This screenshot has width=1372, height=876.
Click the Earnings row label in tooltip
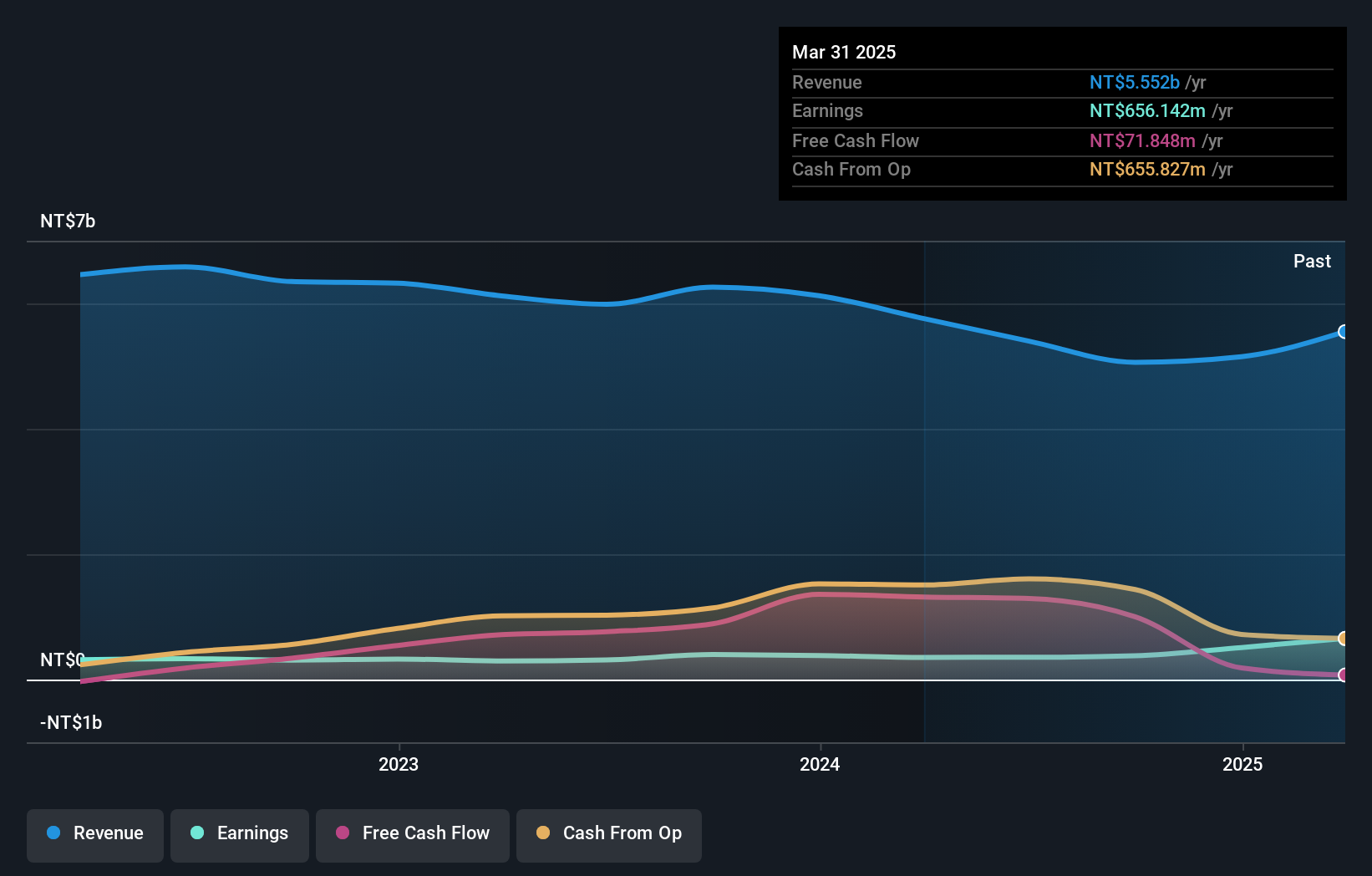point(827,110)
